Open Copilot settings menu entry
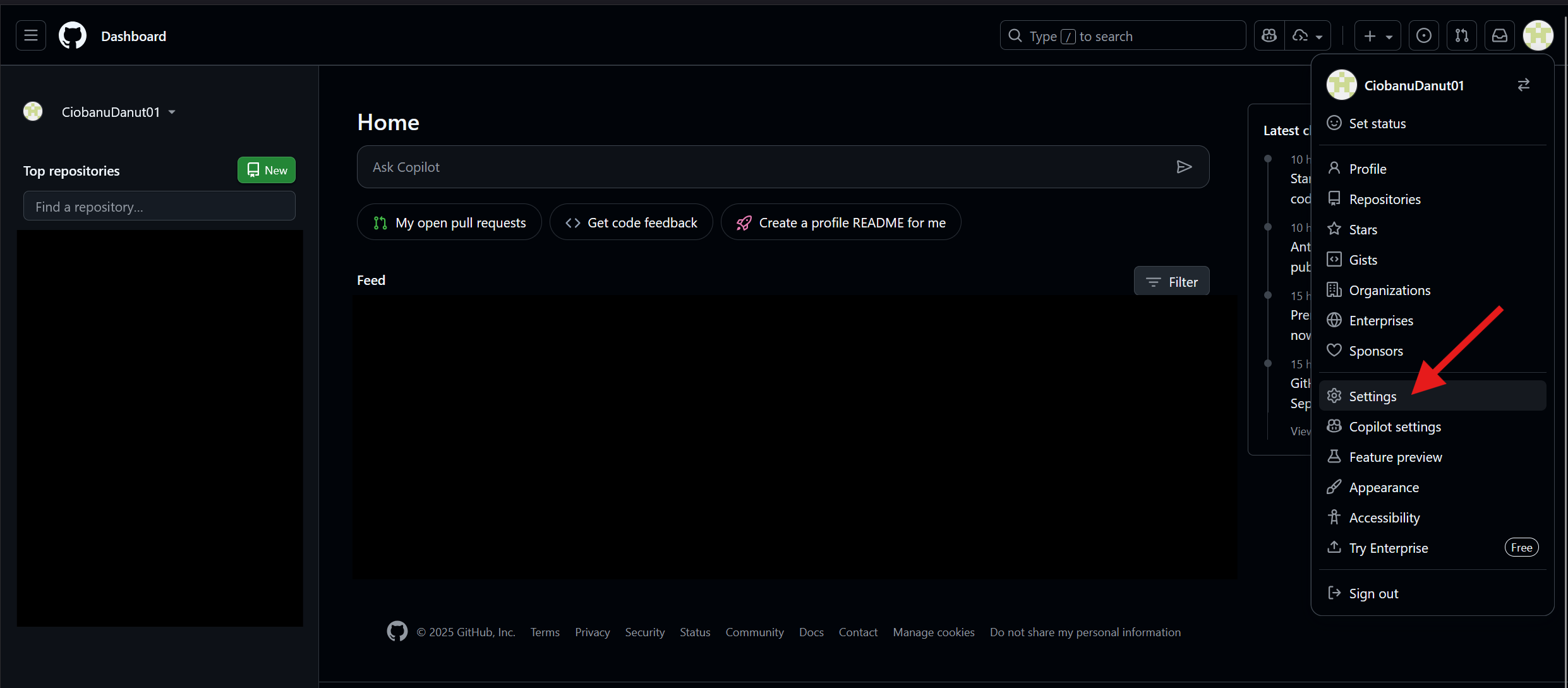The height and width of the screenshot is (688, 1568). coord(1394,426)
